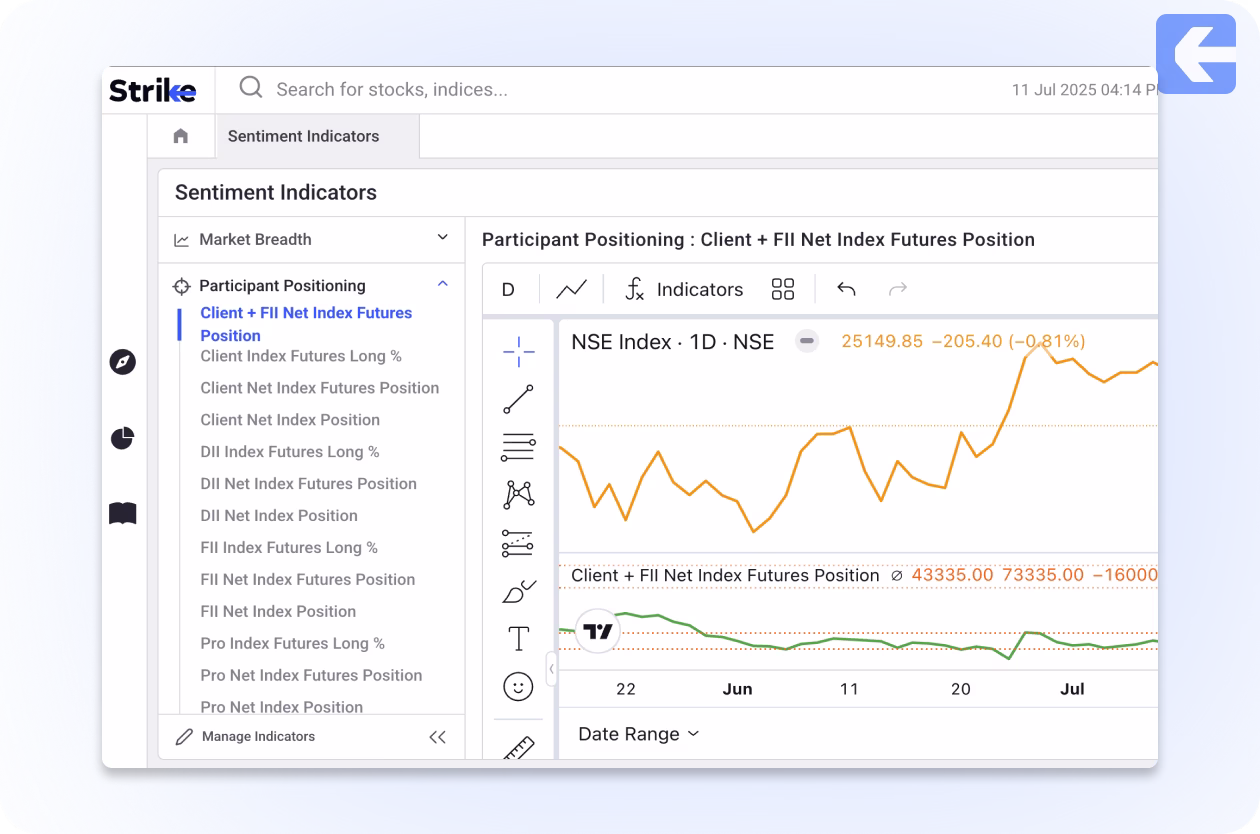1260x834 pixels.
Task: Select the brush drawing tool
Action: [518, 591]
